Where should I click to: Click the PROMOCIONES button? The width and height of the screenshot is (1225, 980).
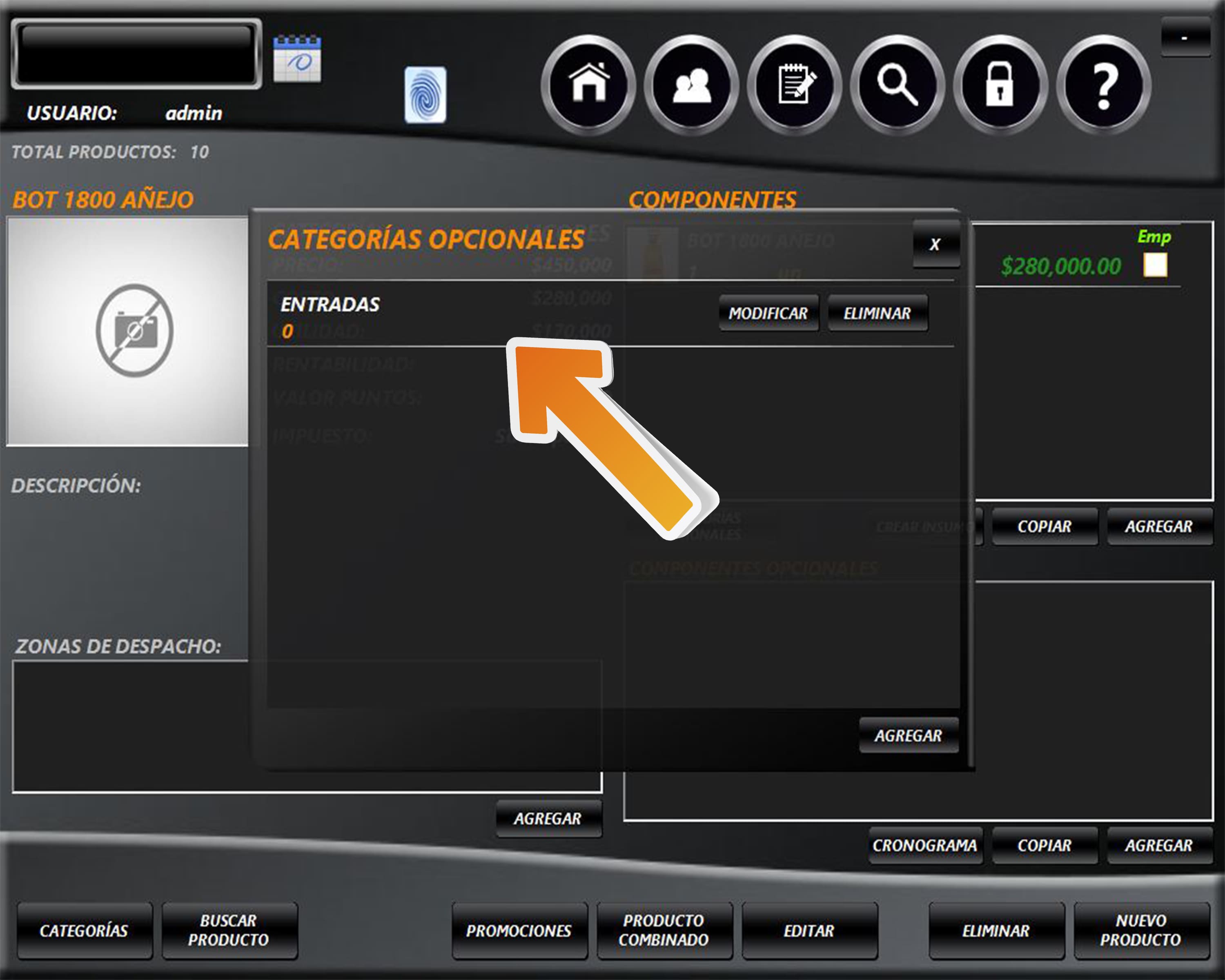(519, 930)
